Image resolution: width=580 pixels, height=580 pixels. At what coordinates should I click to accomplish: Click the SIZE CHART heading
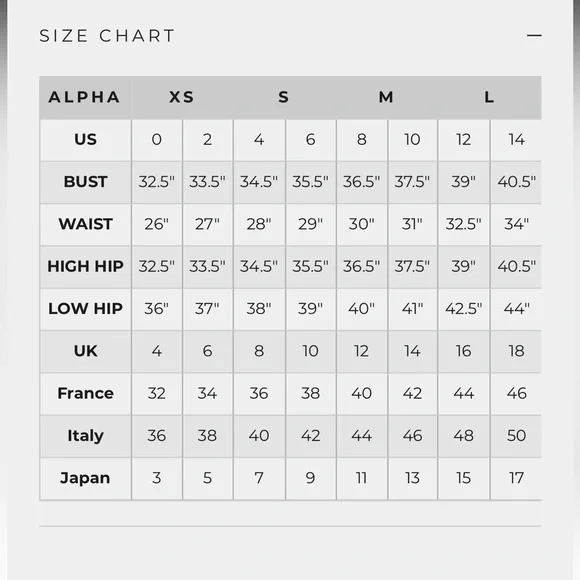[107, 36]
